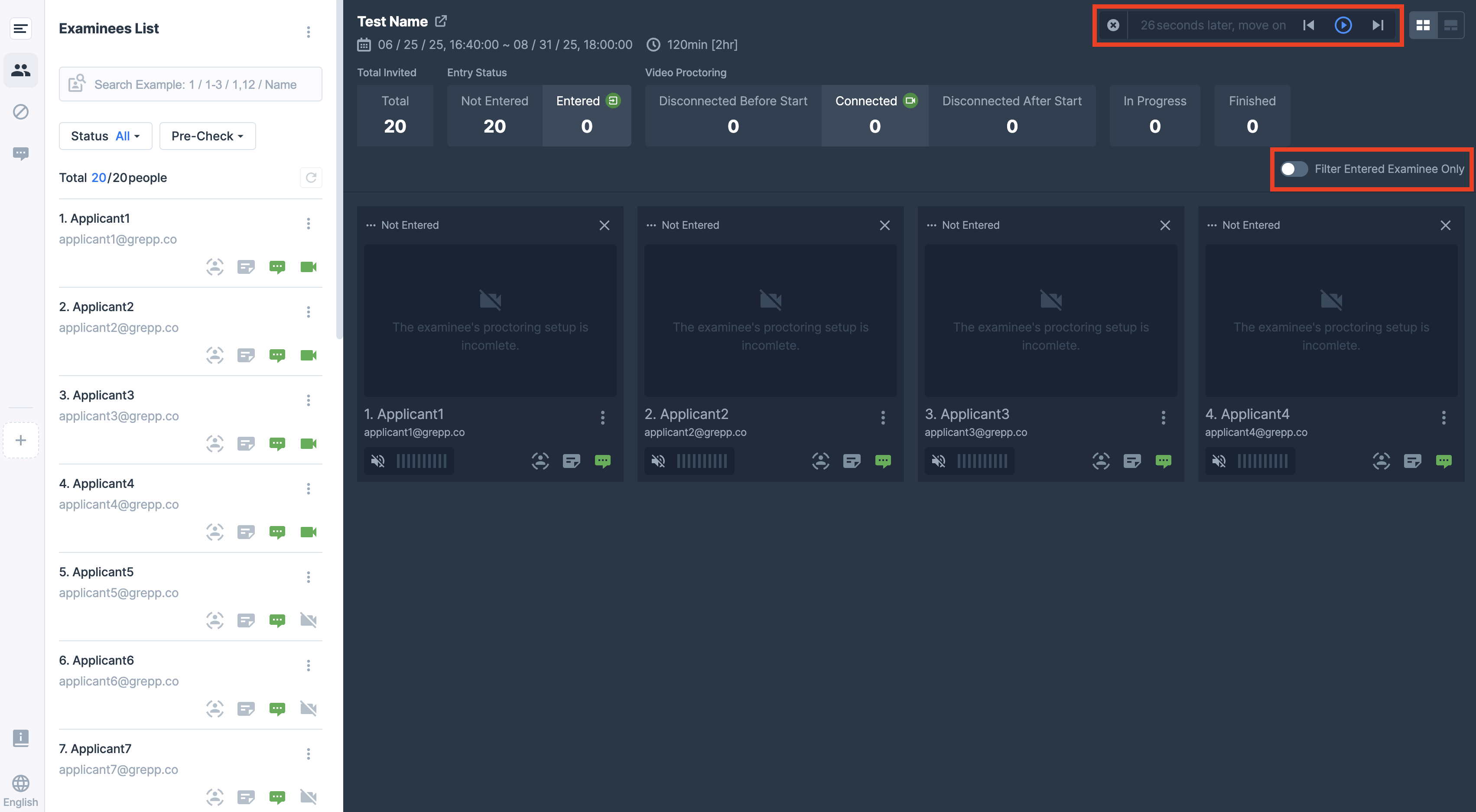Unmute Applicant3's audio in the video card
Viewport: 1476px width, 812px height.
coord(939,461)
